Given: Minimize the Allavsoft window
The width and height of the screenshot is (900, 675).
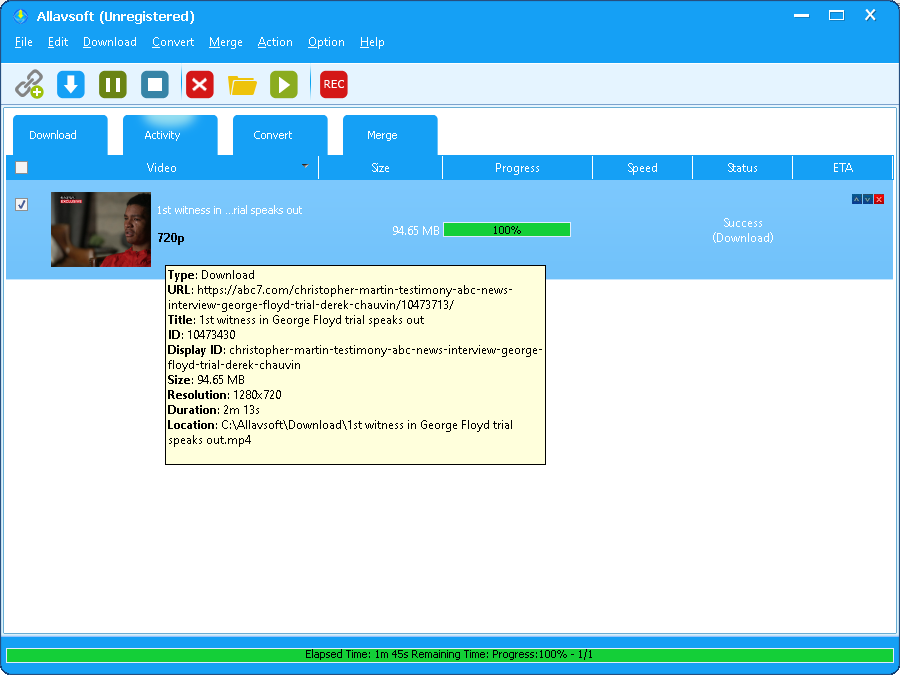Looking at the screenshot, I should click(801, 16).
